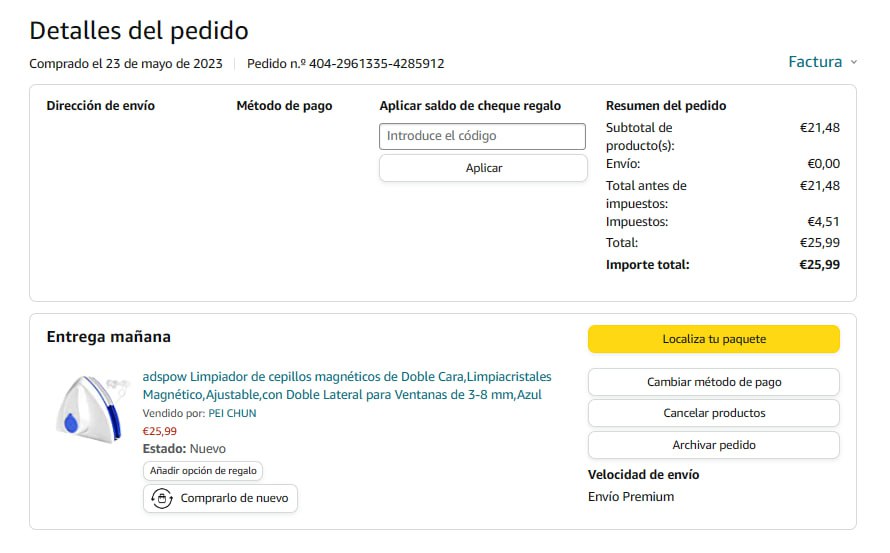The image size is (890, 553).
Task: Open the adspow Limpiador product title link
Action: 346,386
